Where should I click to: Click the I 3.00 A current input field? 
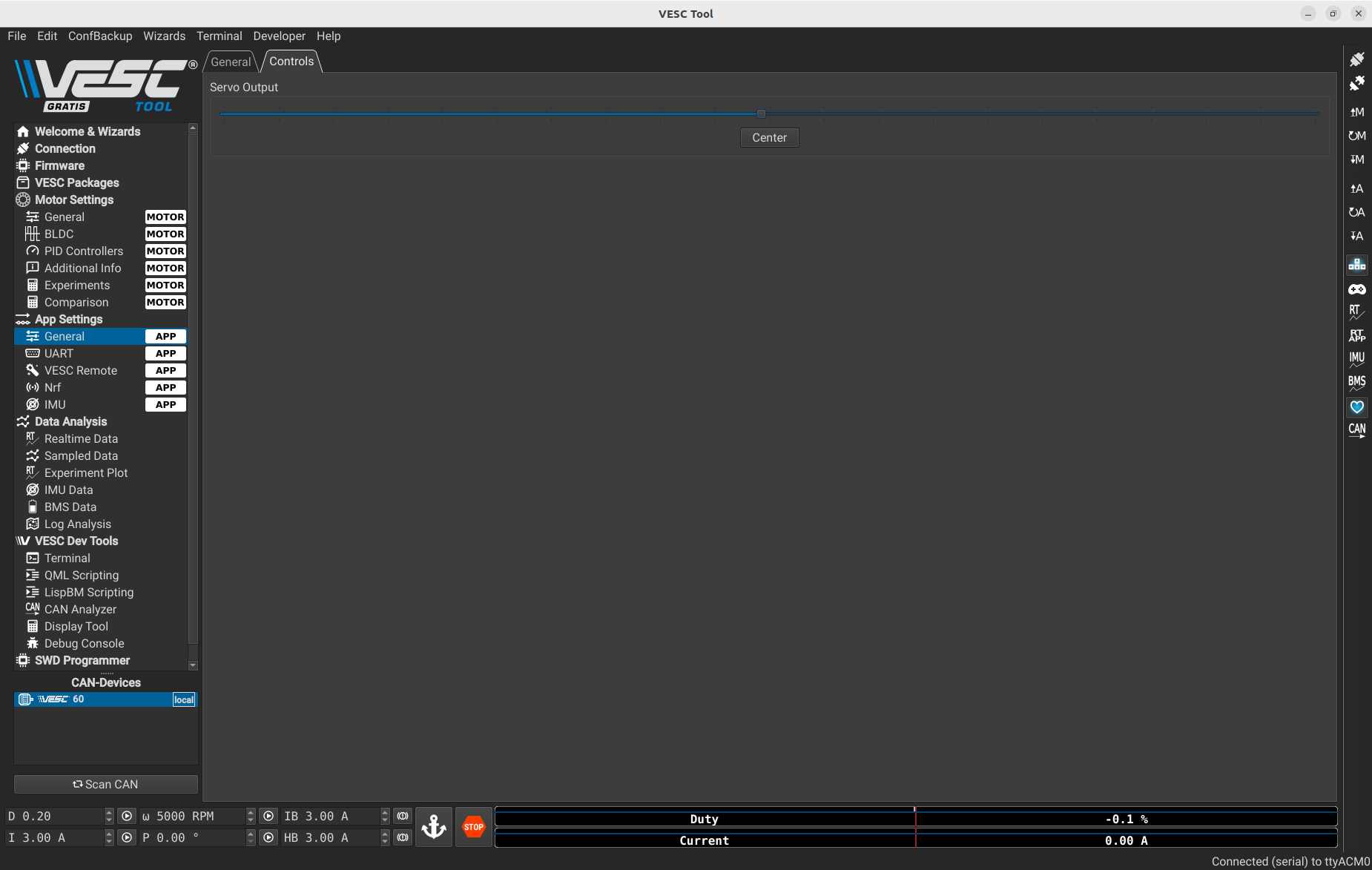(x=55, y=837)
